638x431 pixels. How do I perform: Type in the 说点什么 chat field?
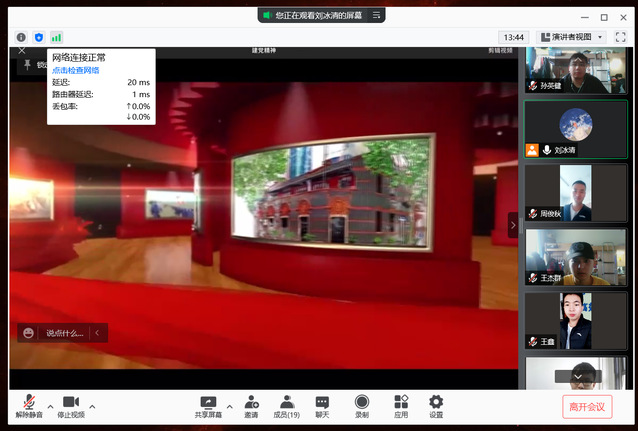[x=65, y=333]
